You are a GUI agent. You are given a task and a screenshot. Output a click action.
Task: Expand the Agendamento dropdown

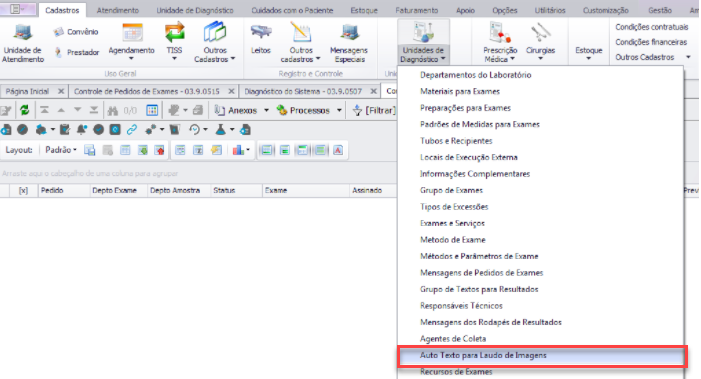coord(131,59)
